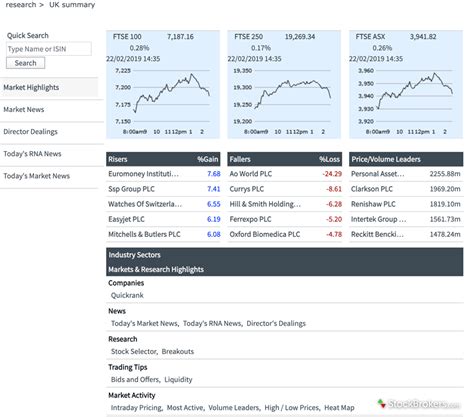Click the -4.78 loss value
Screen dimensions: 474x417
(x=334, y=234)
